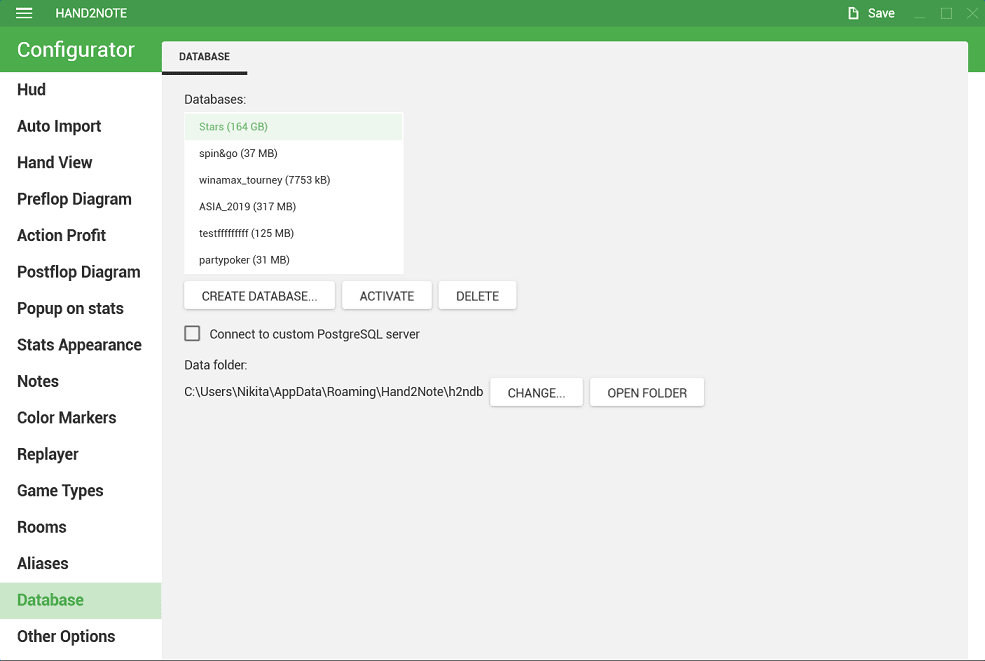Click the DELETE database button
Screen dimensions: 985x661
(x=477, y=296)
